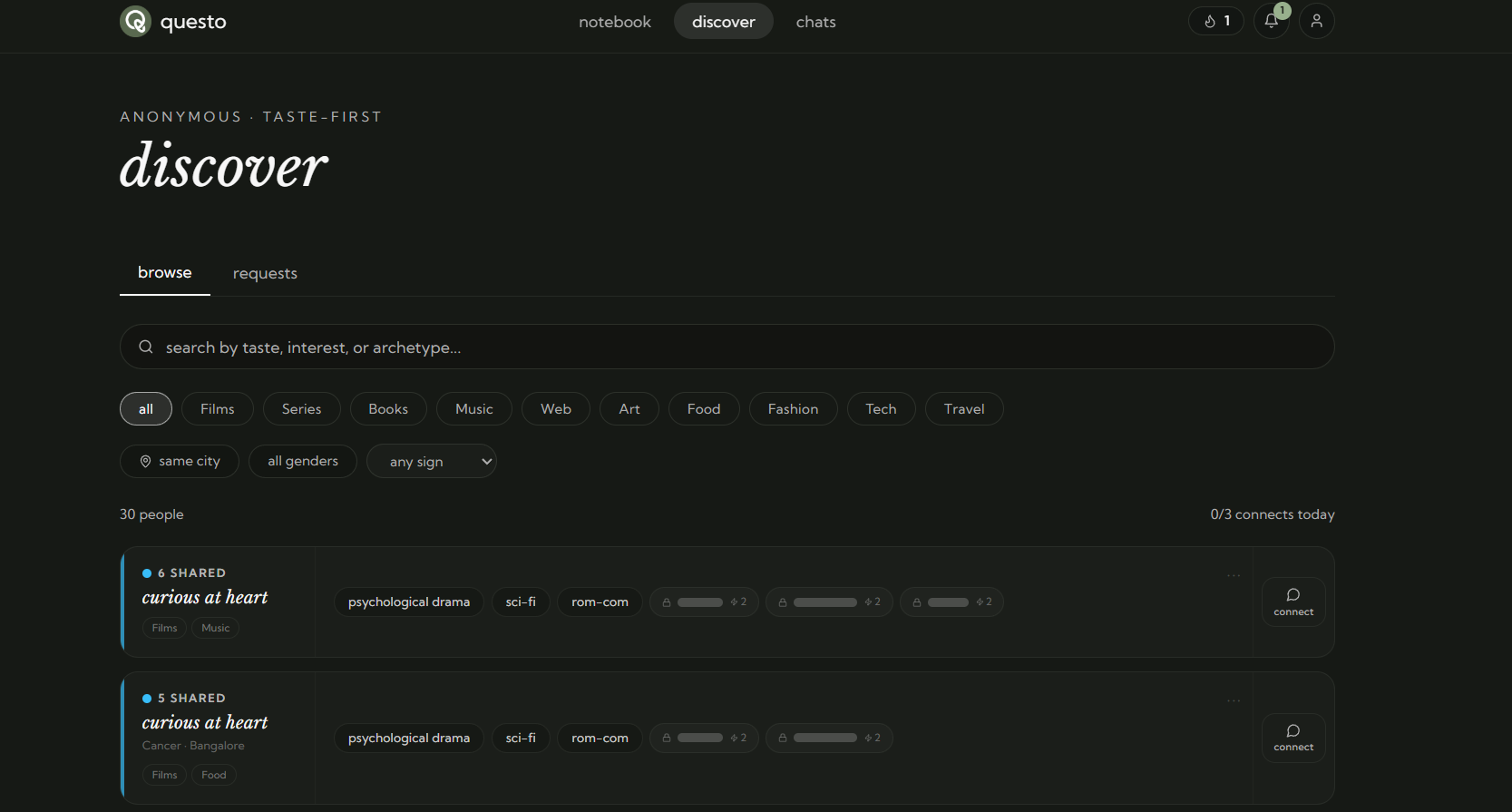Toggle the same city filter

[180, 461]
